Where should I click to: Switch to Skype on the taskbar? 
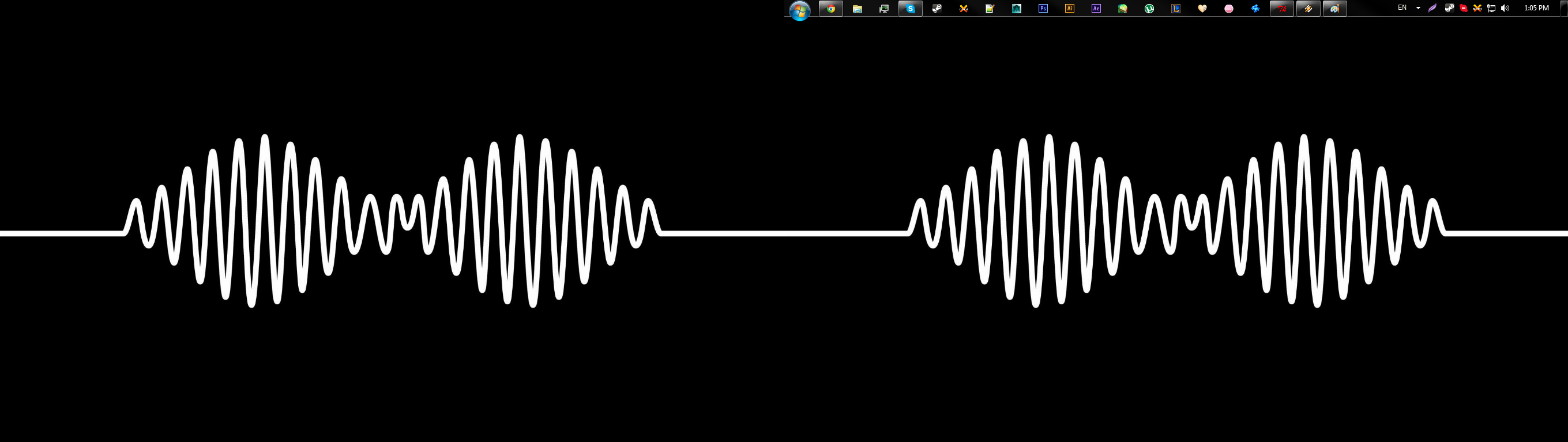[911, 9]
